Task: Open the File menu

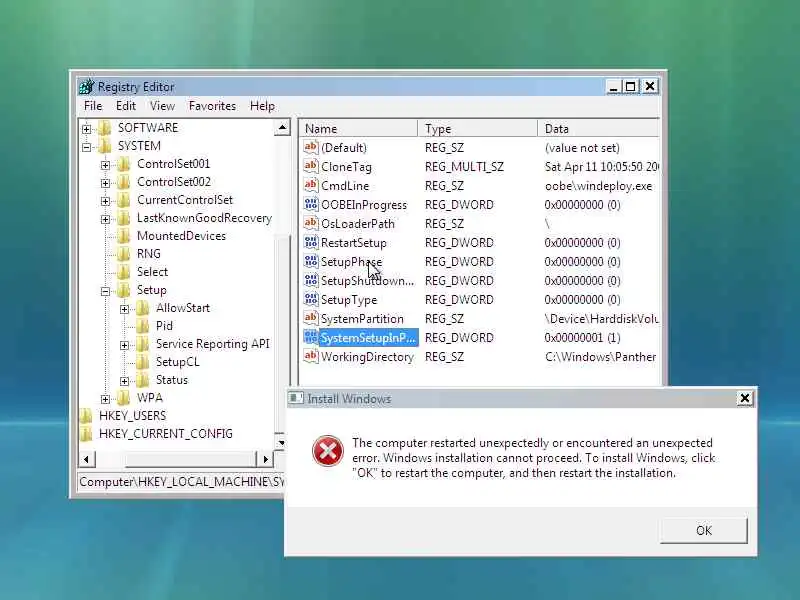Action: tap(93, 106)
